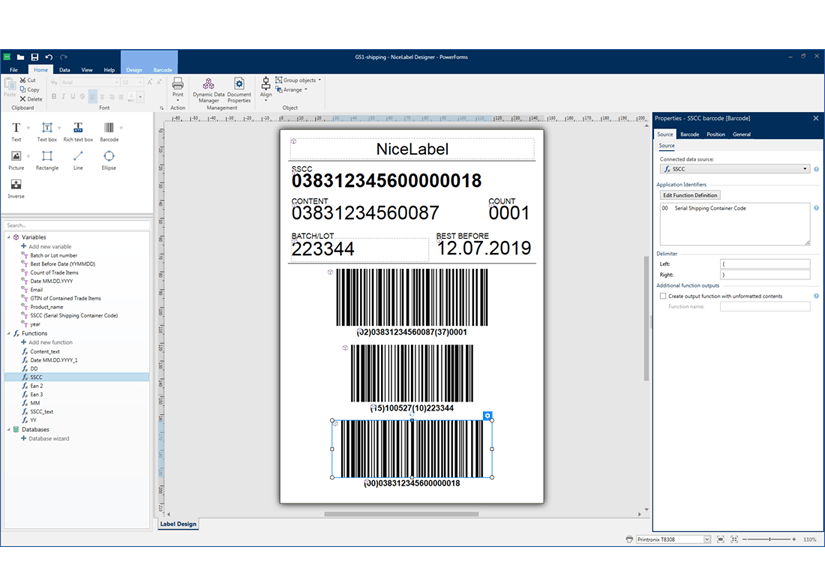Select the Content_text function
825x568 pixels.
pyautogui.click(x=45, y=351)
